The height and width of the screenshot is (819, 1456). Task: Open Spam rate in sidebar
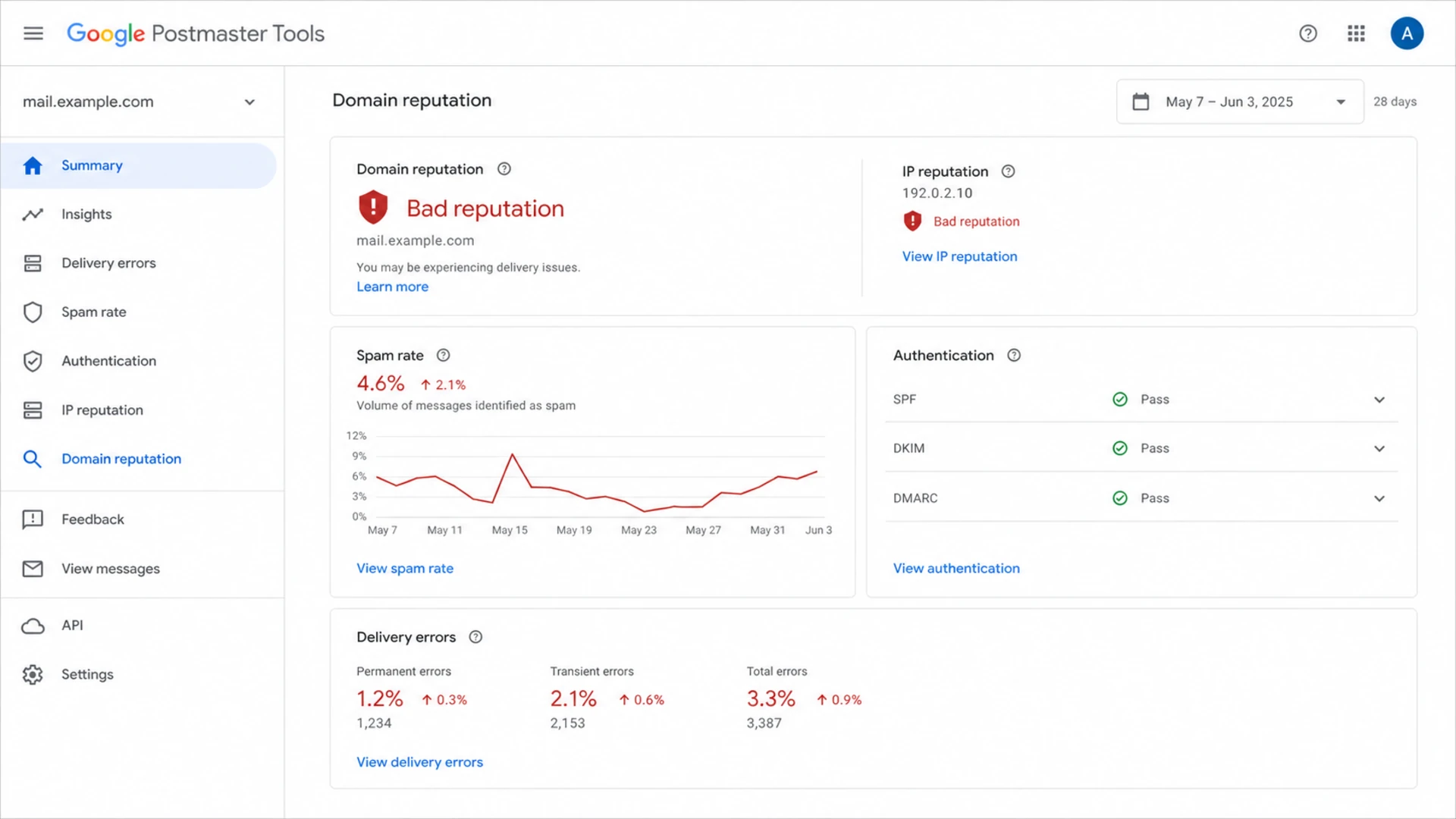(x=94, y=312)
